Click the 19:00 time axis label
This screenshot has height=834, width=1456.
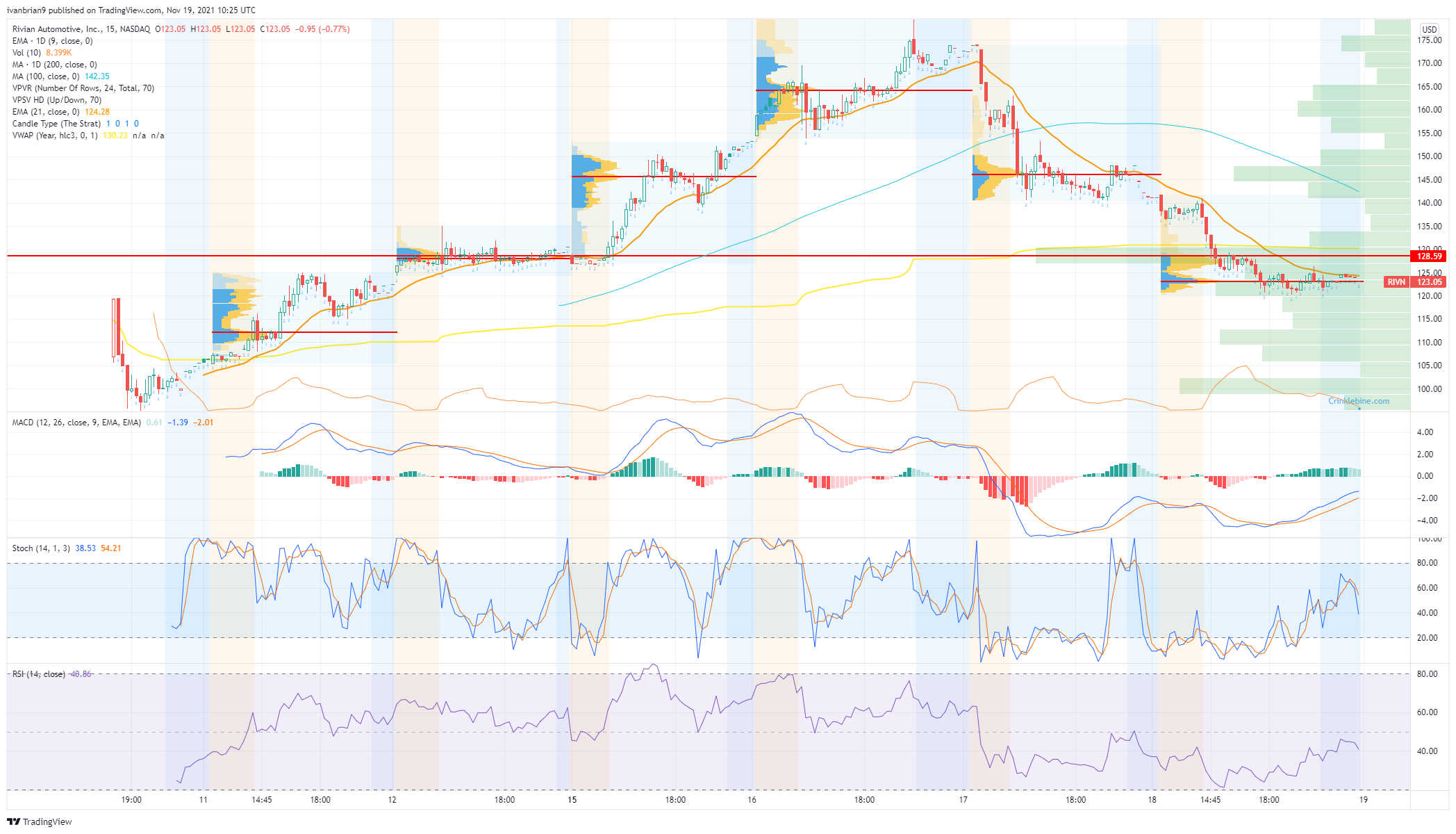[x=131, y=800]
